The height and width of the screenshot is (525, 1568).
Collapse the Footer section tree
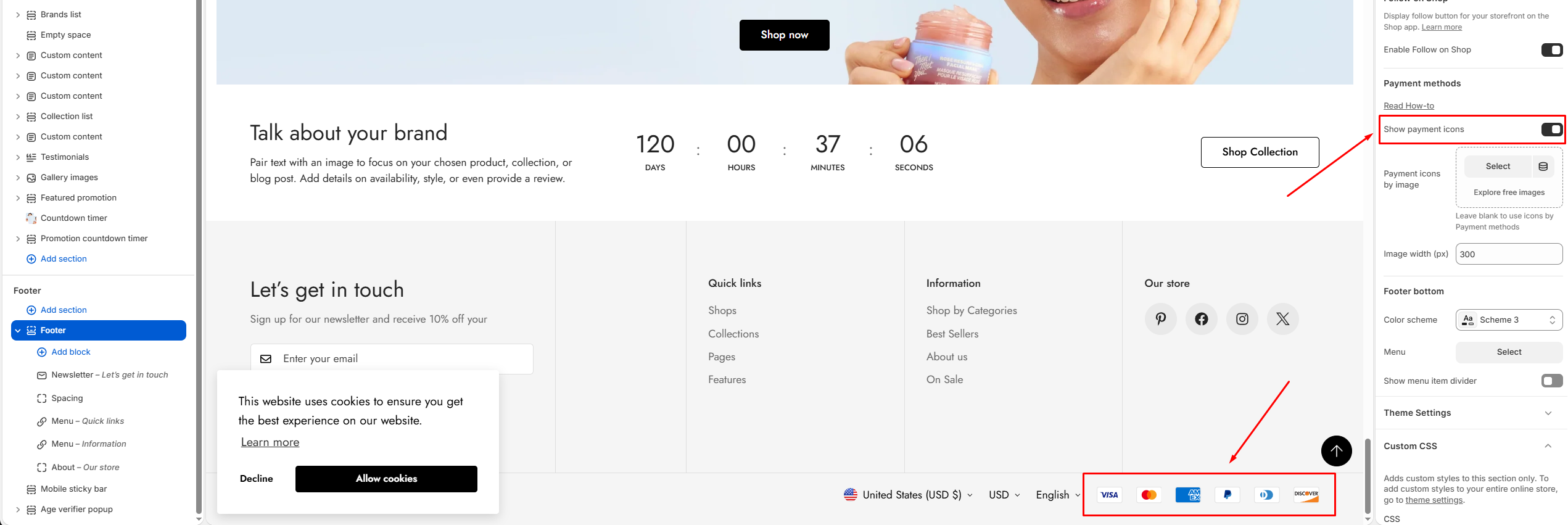pos(18,331)
